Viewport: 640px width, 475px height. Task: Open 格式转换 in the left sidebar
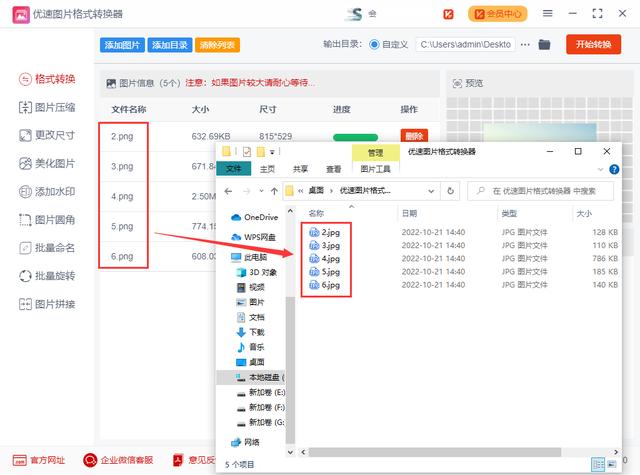click(47, 79)
